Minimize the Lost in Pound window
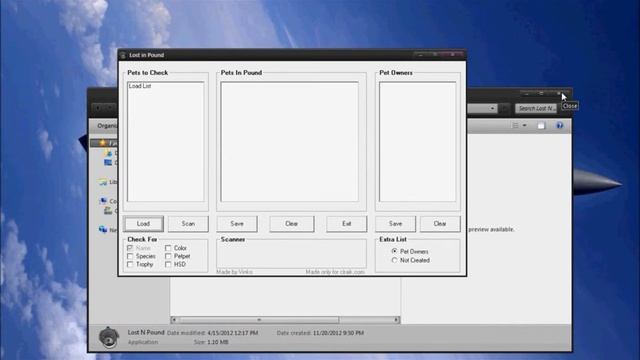The image size is (640, 360). coord(420,54)
